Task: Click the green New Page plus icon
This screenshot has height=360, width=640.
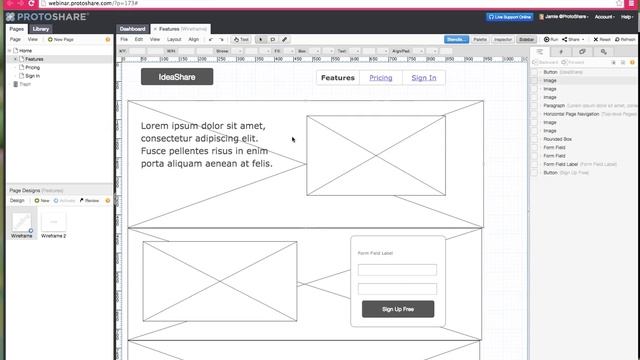Action: pyautogui.click(x=50, y=40)
